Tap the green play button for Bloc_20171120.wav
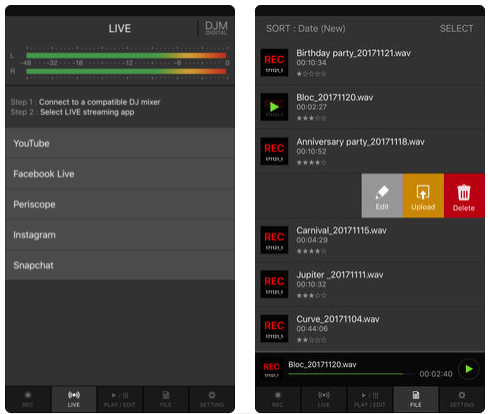This screenshot has height=414, width=488. tap(469, 369)
